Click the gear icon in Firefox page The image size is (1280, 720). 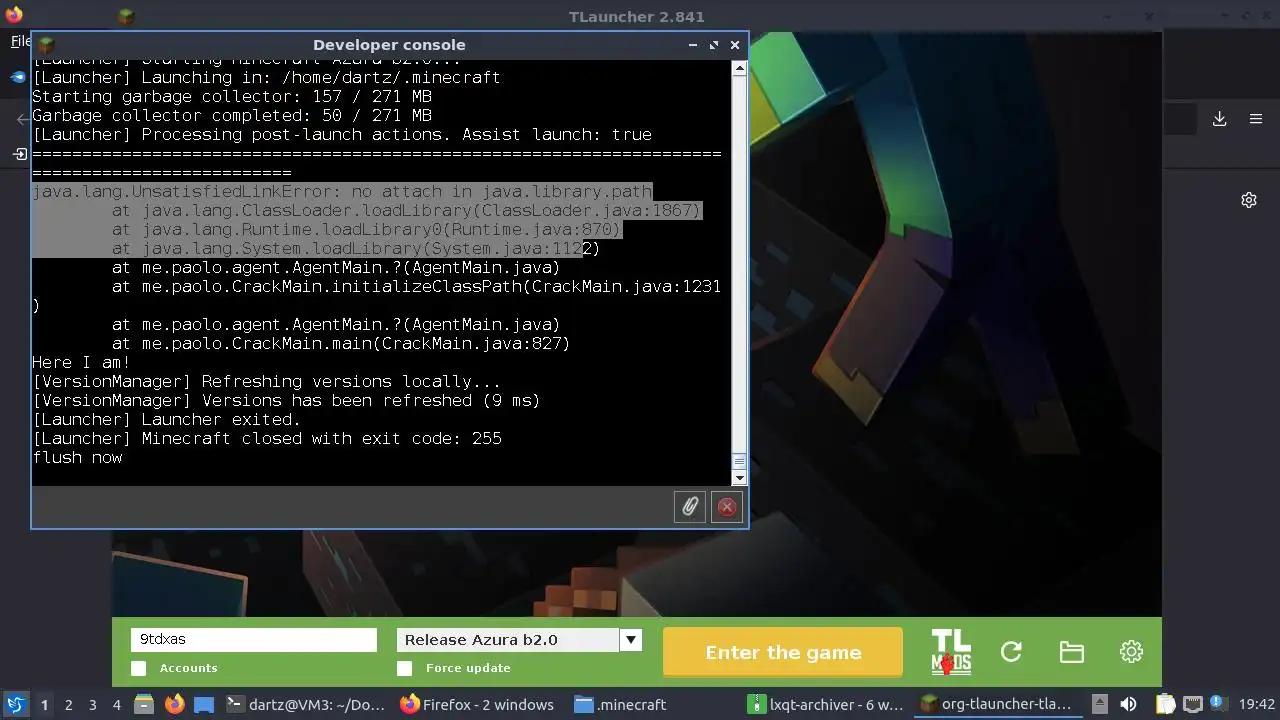(1249, 200)
